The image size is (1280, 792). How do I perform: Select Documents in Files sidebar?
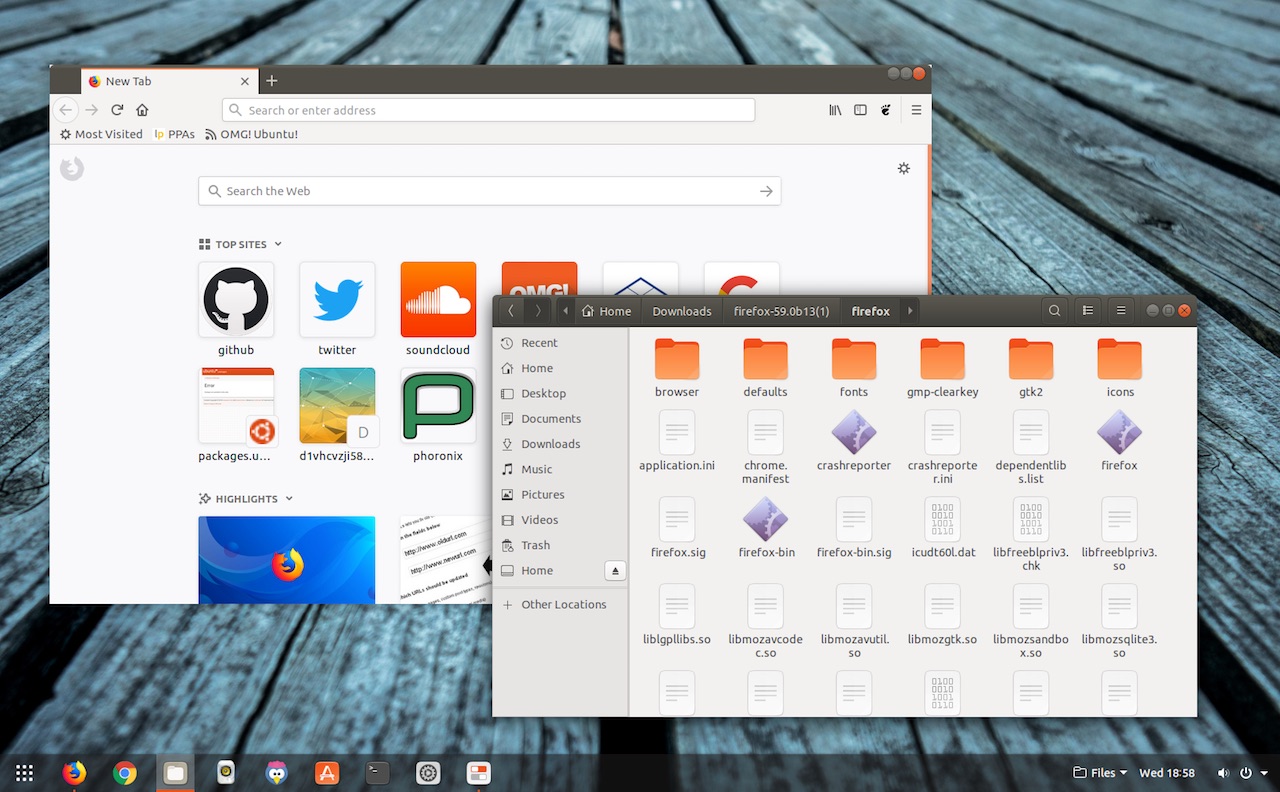(x=561, y=419)
